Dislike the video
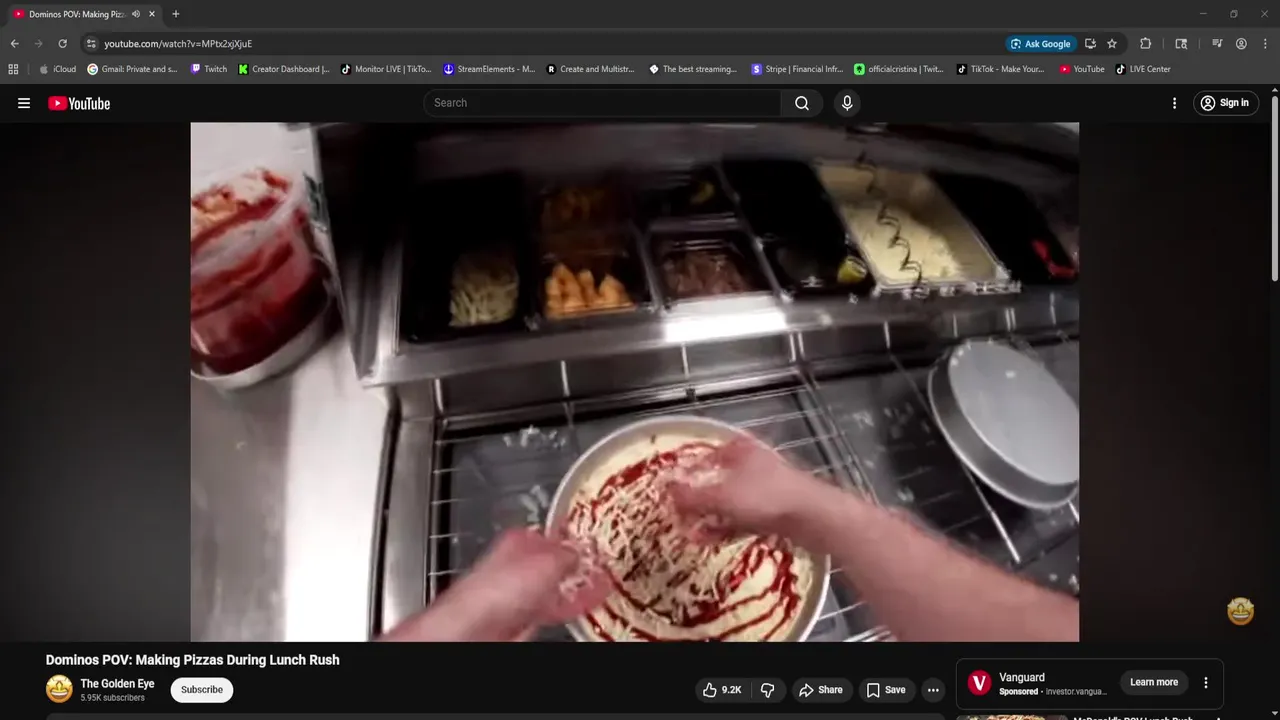Image resolution: width=1280 pixels, height=720 pixels. point(768,690)
